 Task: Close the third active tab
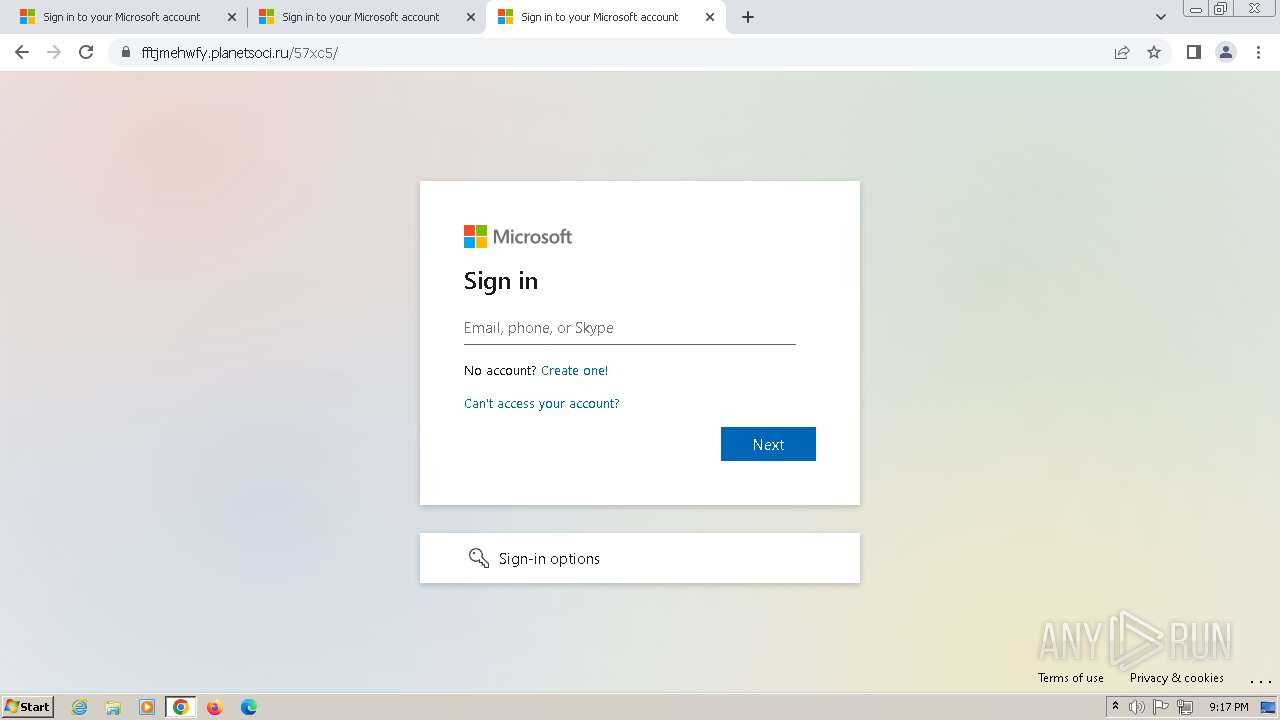pyautogui.click(x=710, y=17)
